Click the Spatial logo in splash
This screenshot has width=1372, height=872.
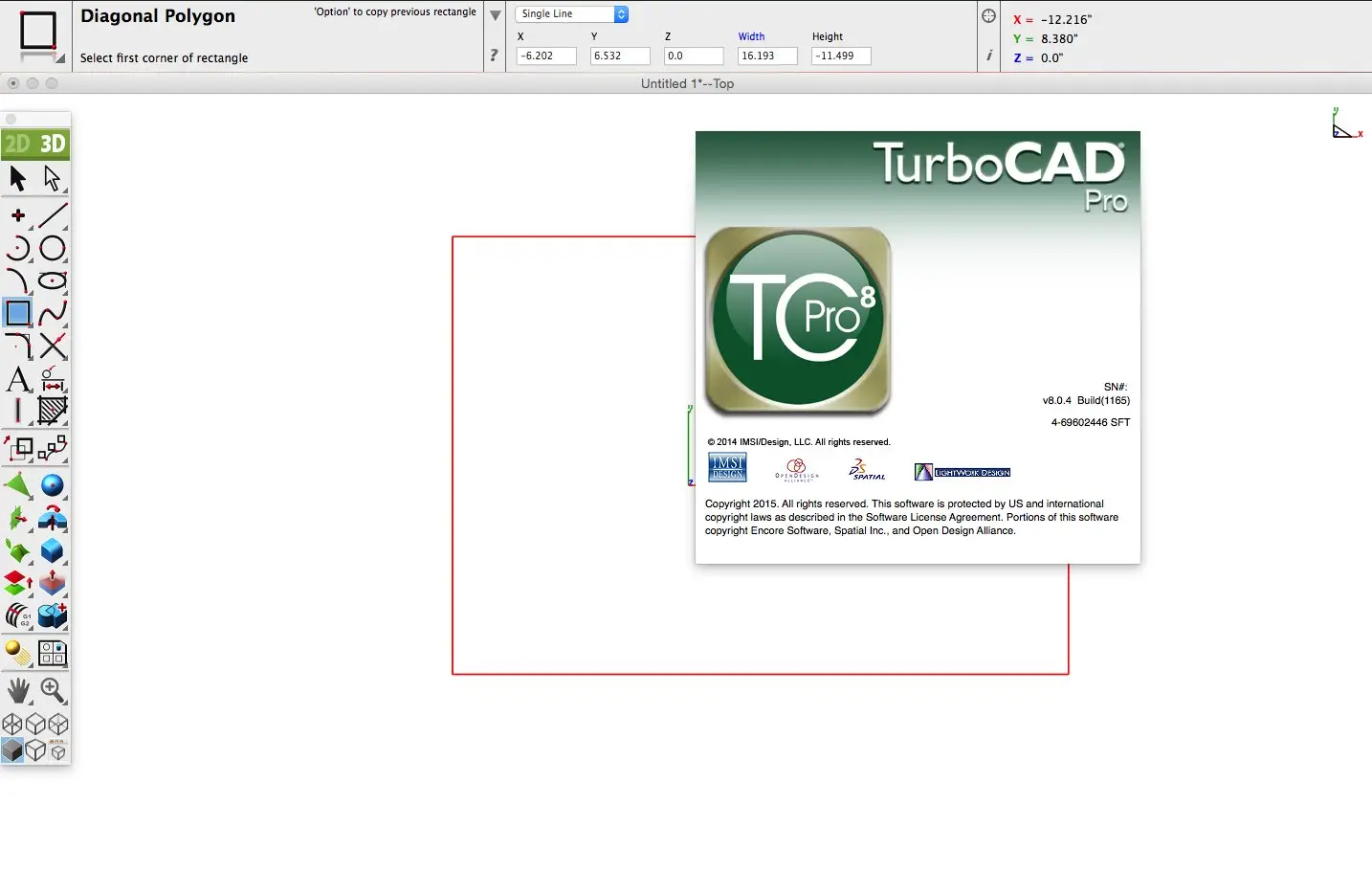[867, 469]
